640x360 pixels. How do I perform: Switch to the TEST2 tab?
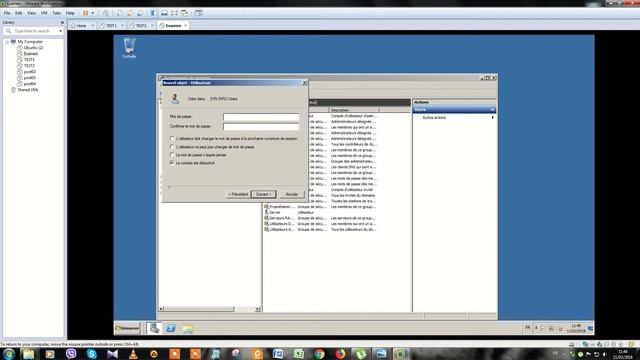tap(140, 26)
